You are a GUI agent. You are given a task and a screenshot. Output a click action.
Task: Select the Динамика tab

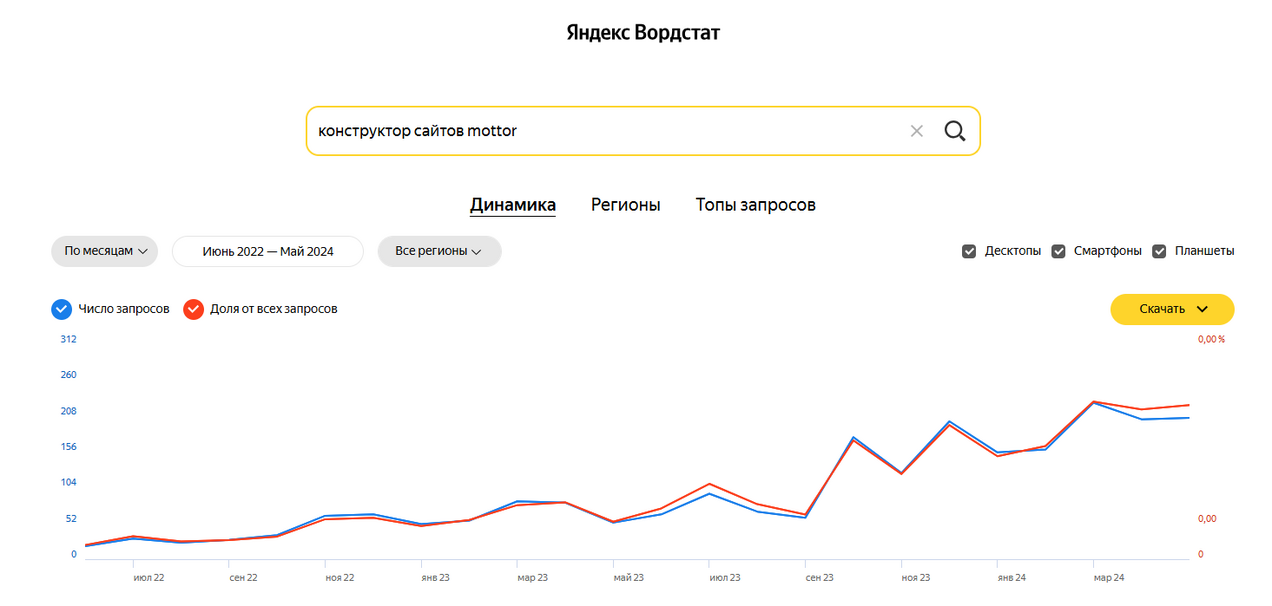pyautogui.click(x=513, y=205)
